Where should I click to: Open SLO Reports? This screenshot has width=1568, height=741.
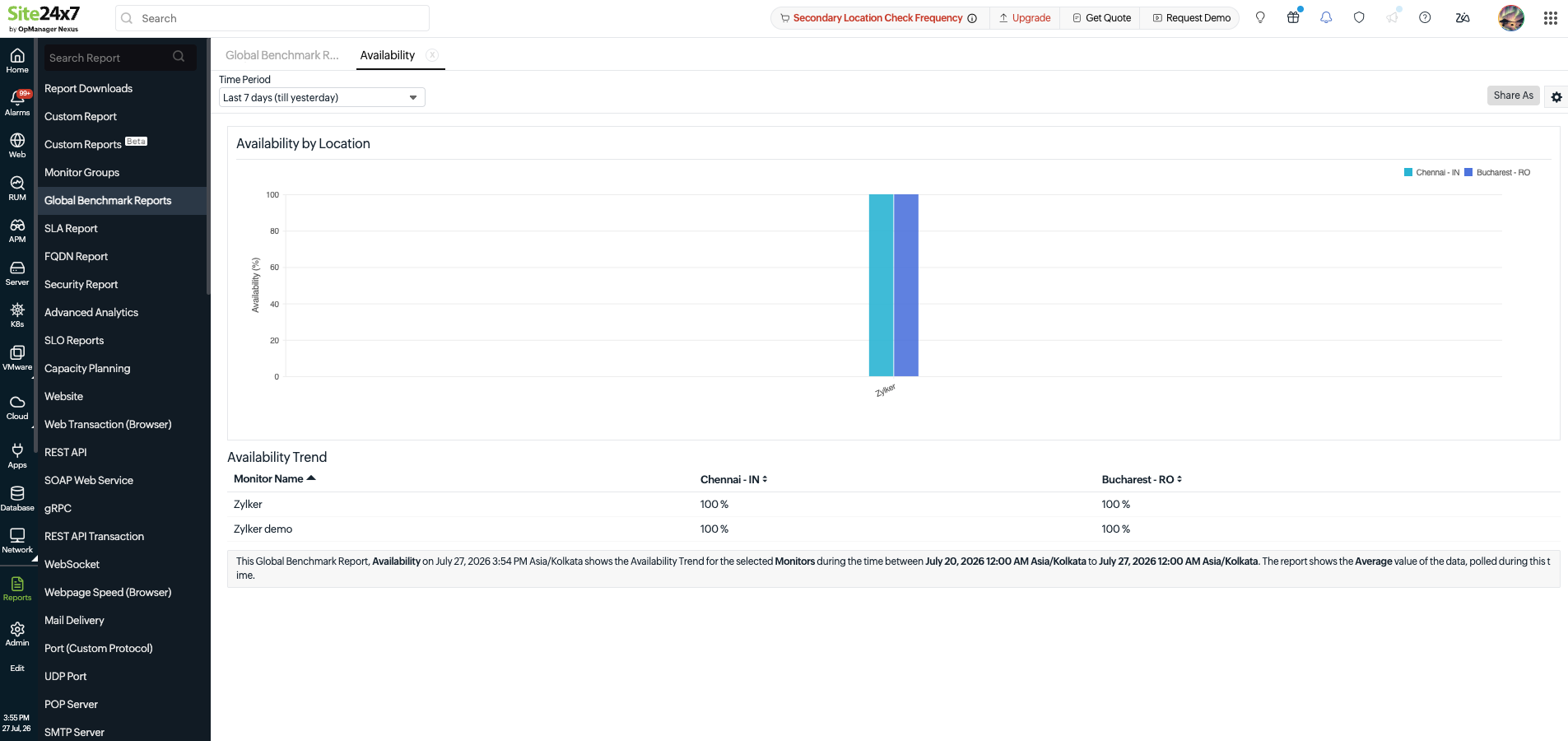(74, 340)
